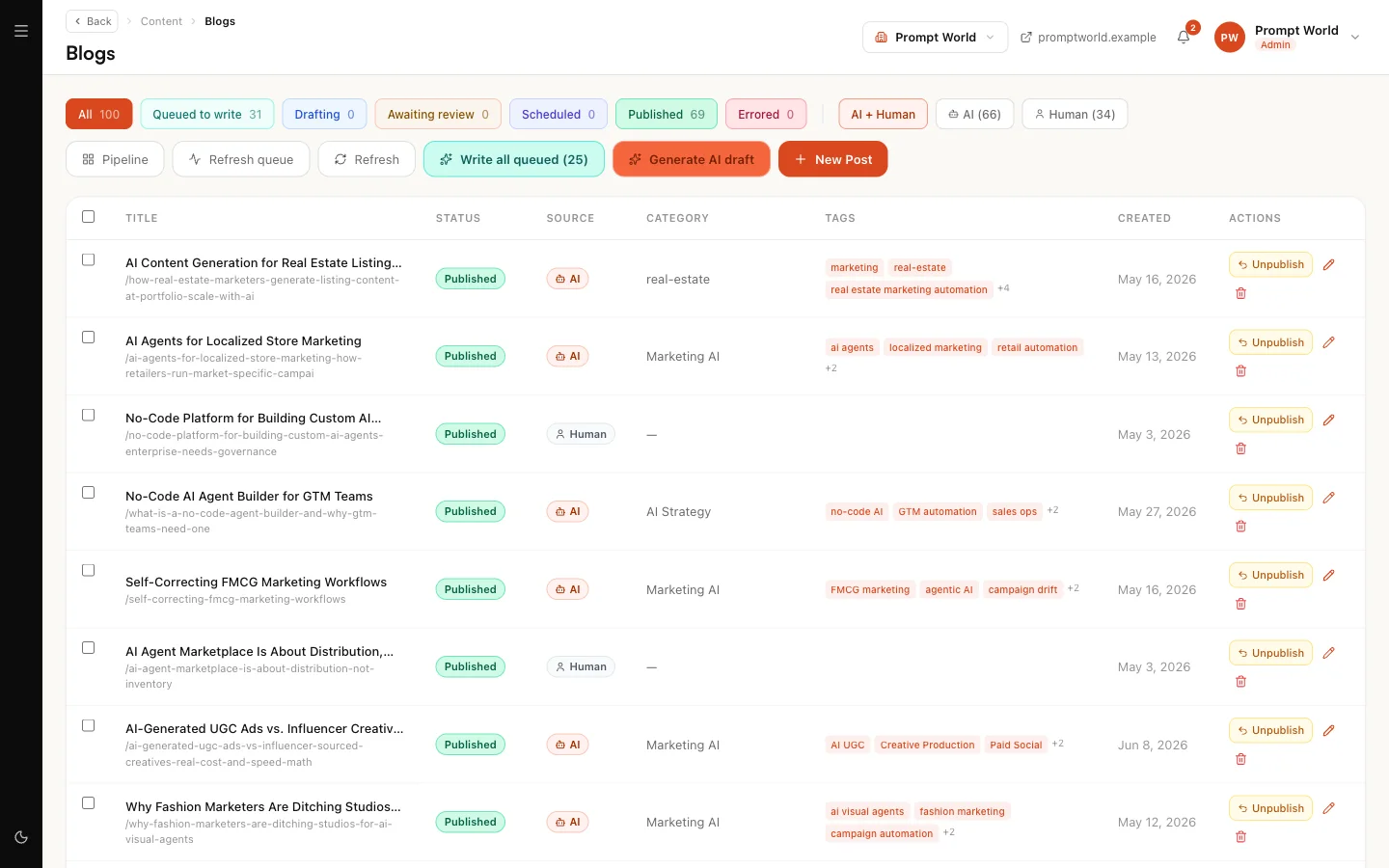Tick the FMCG Marketing Workflows checkbox
This screenshot has width=1389, height=868.
point(89,571)
